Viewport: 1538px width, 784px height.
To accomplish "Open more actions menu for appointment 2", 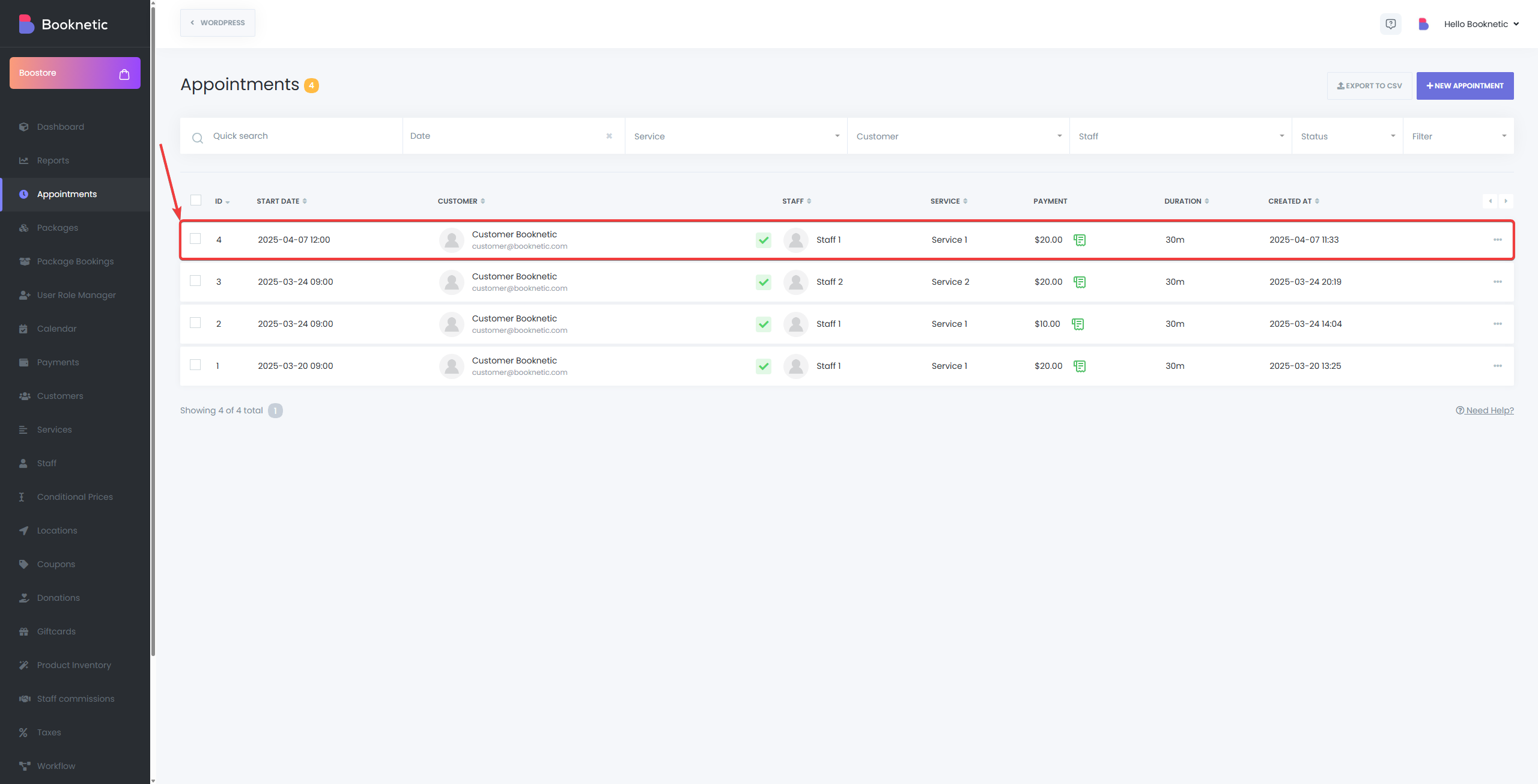I will [x=1497, y=324].
